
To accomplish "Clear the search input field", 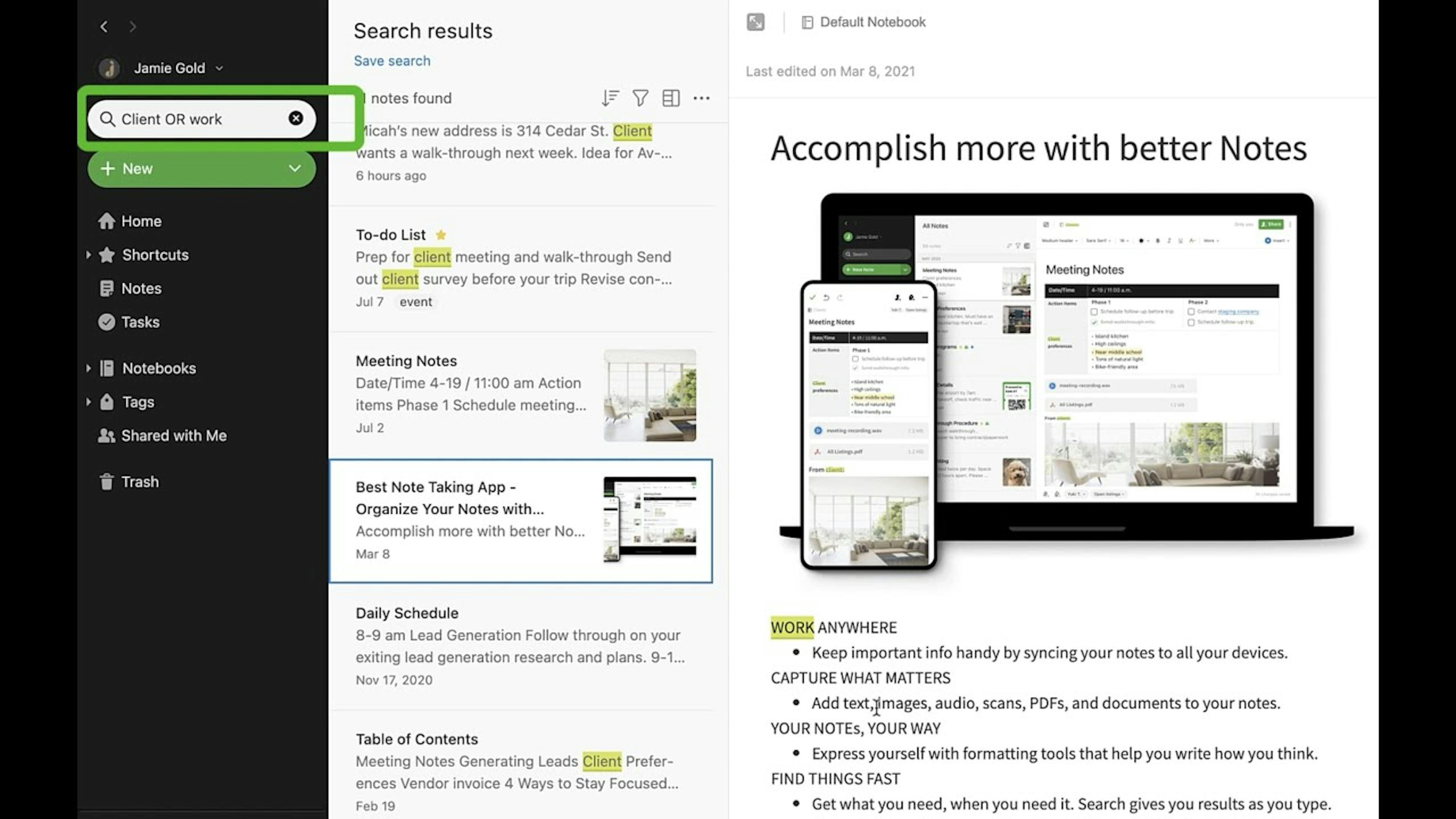I will pyautogui.click(x=296, y=118).
